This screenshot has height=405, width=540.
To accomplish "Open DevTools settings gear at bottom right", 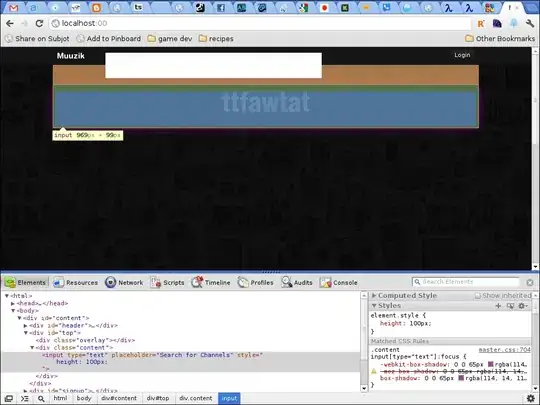I will click(531, 398).
